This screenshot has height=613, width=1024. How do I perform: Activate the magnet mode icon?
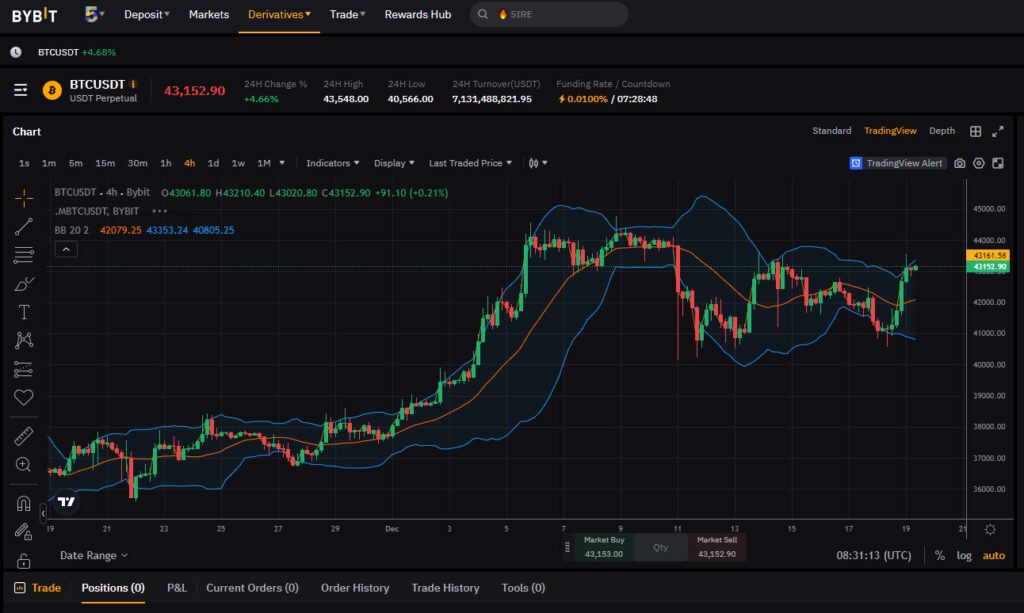24,503
